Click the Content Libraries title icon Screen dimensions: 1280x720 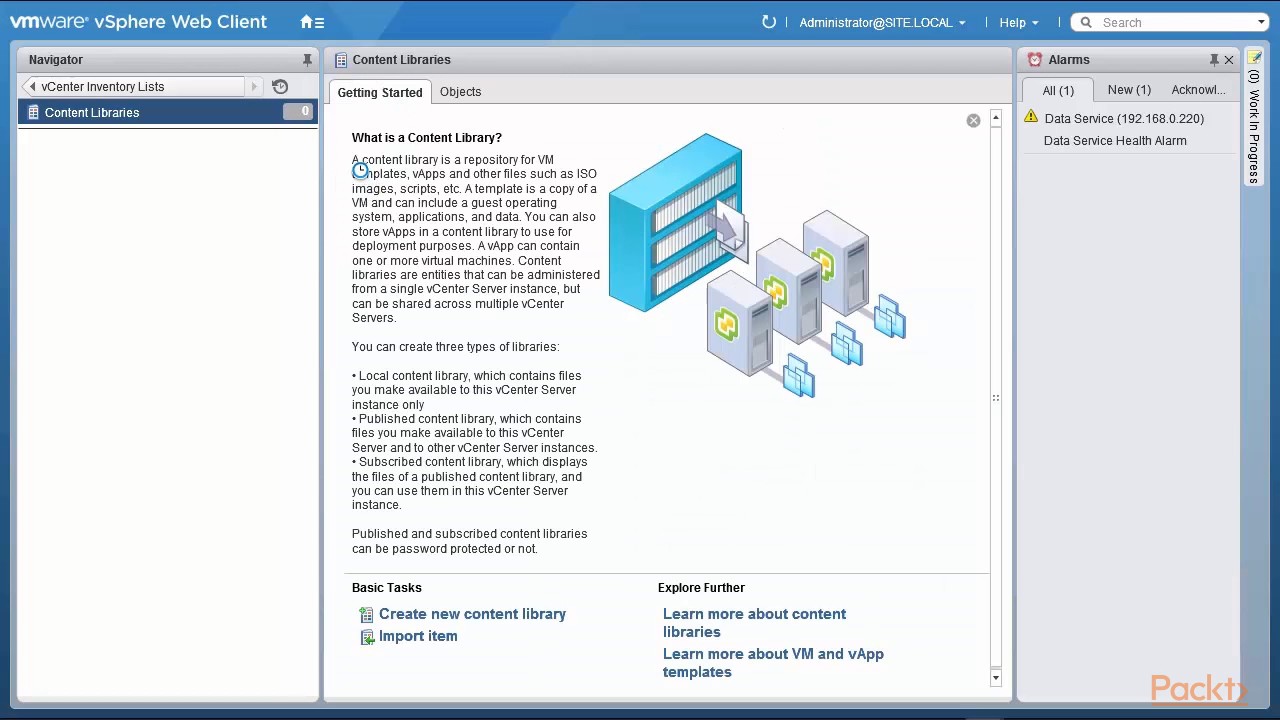pyautogui.click(x=340, y=60)
